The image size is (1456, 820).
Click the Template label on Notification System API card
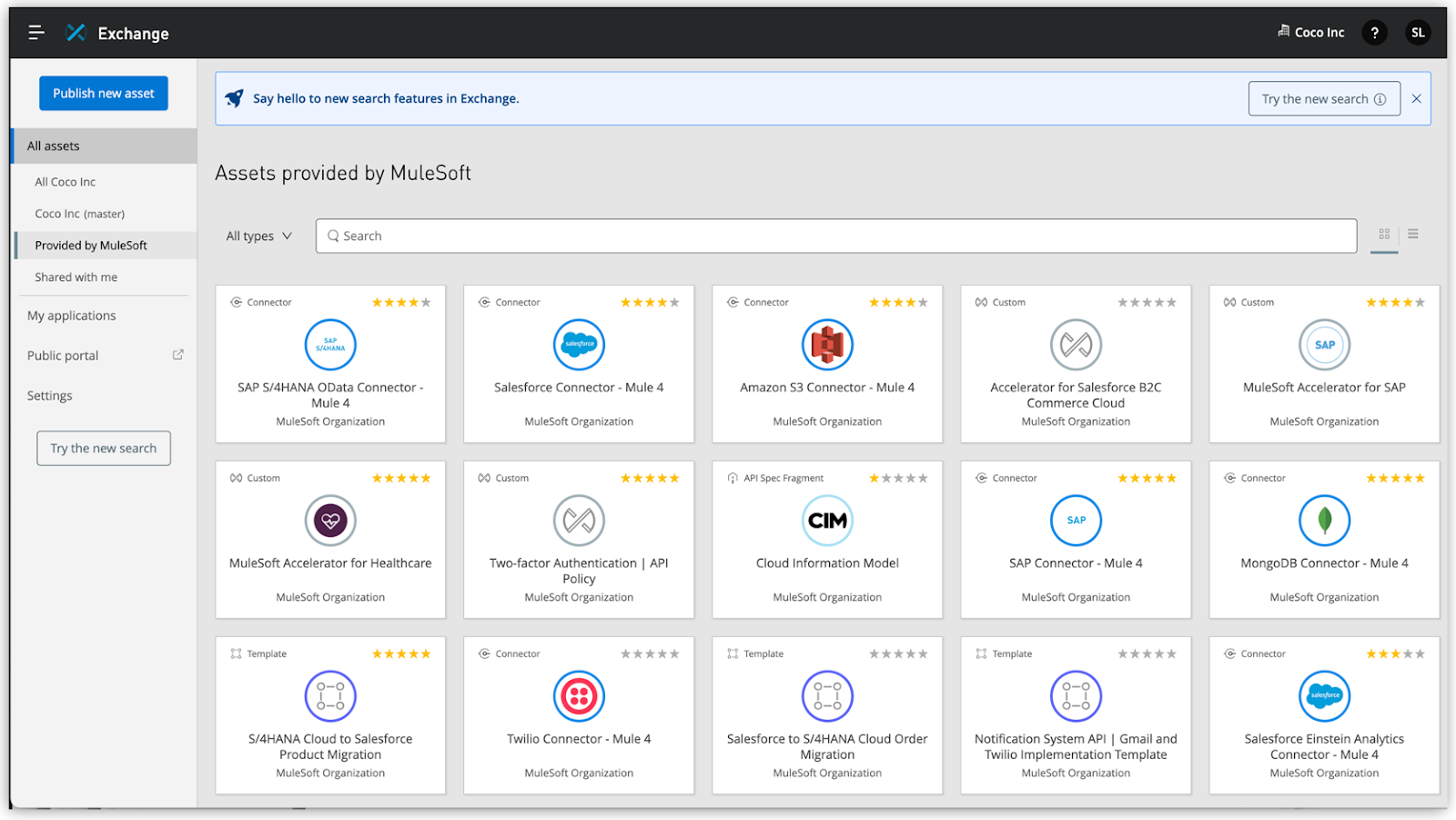(1012, 654)
